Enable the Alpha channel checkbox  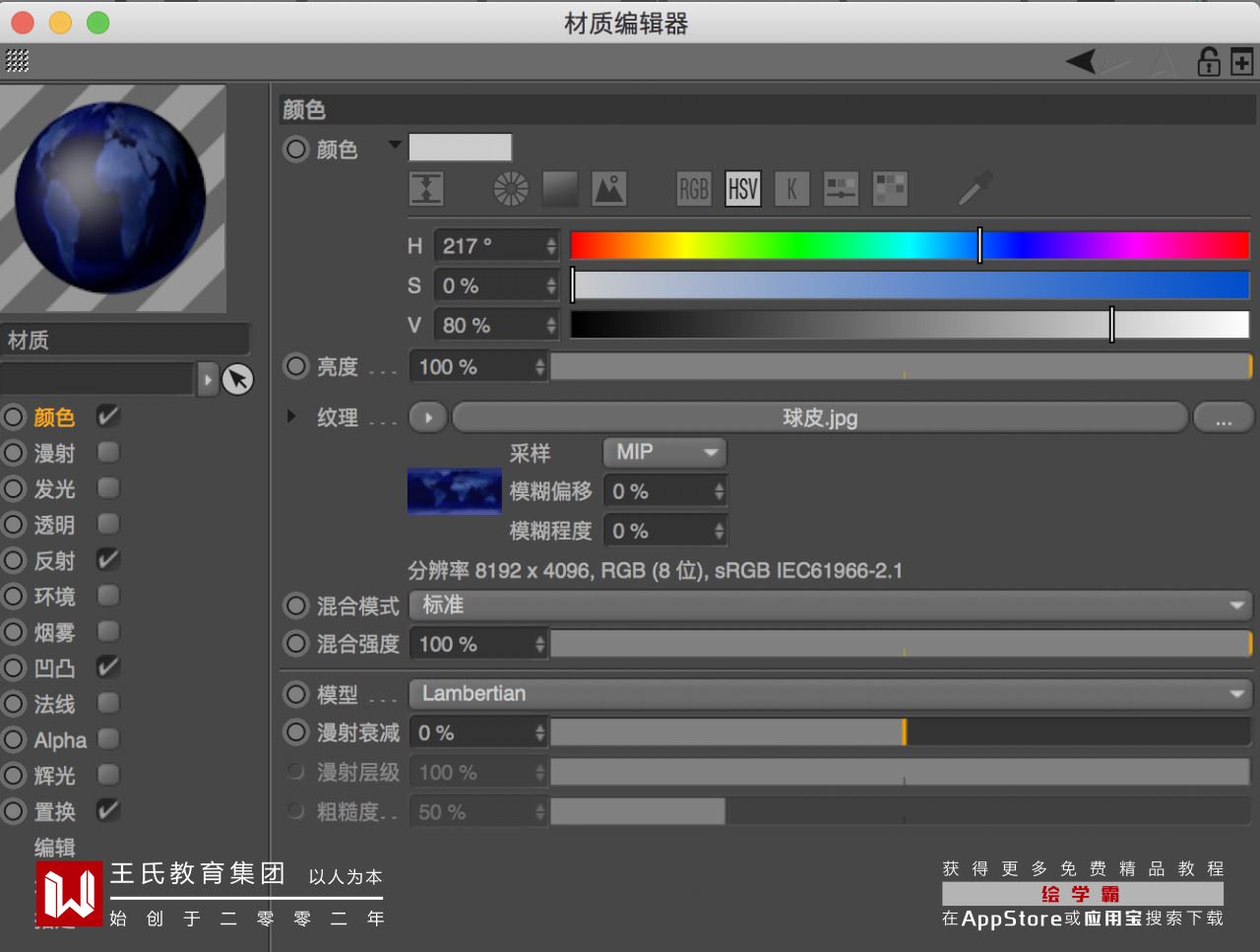108,739
